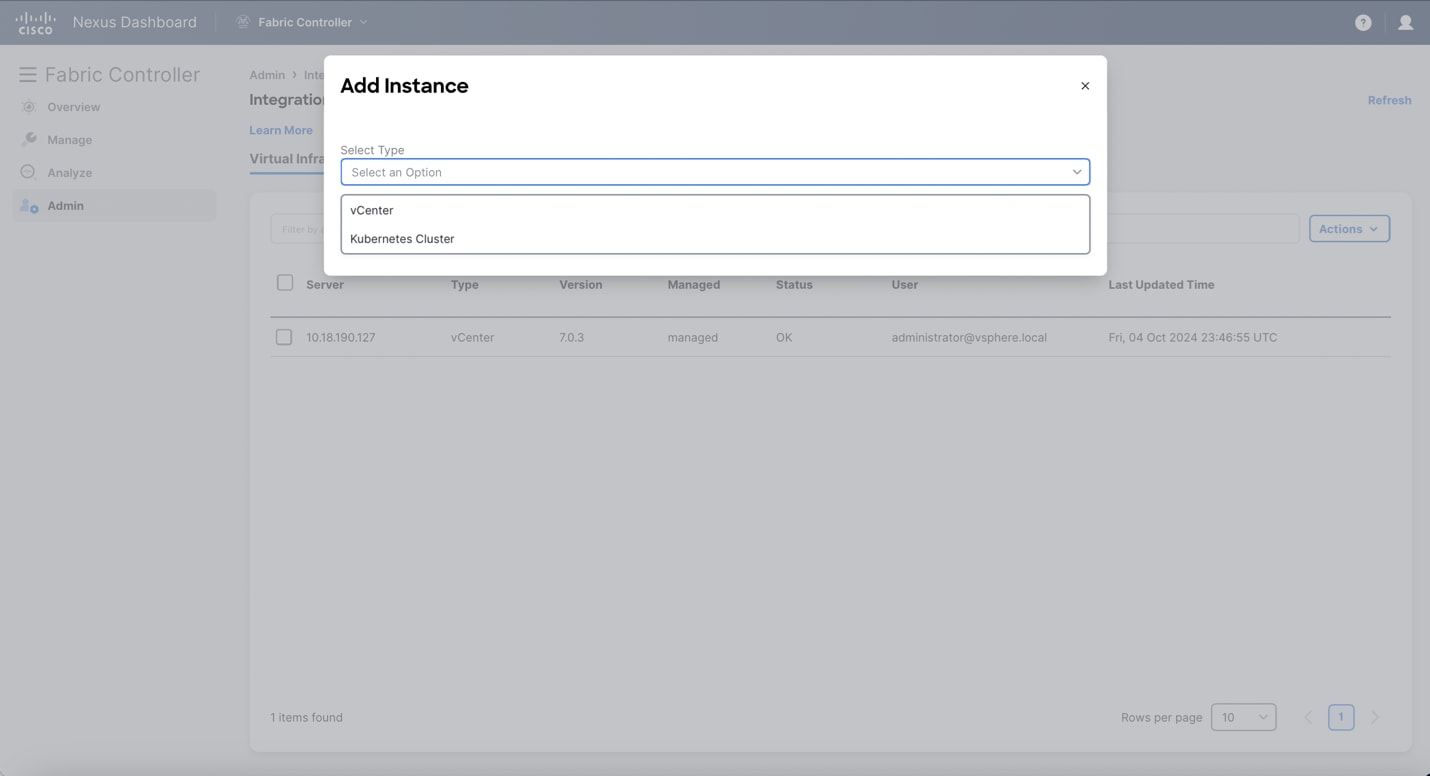Viewport: 1430px width, 776px height.
Task: Click the Manage wrench icon
Action: (28, 140)
